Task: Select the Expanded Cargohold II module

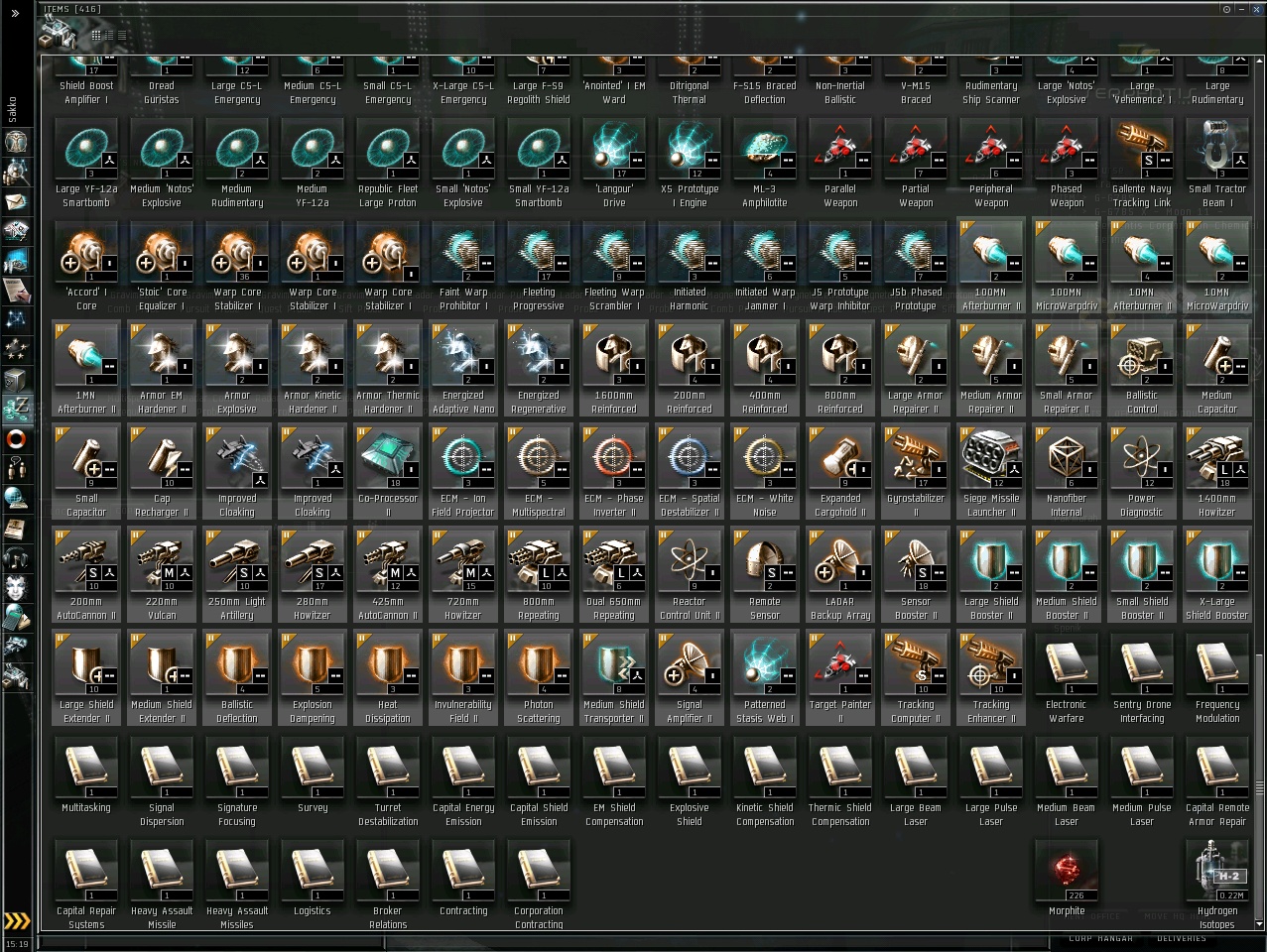Action: pyautogui.click(x=840, y=472)
